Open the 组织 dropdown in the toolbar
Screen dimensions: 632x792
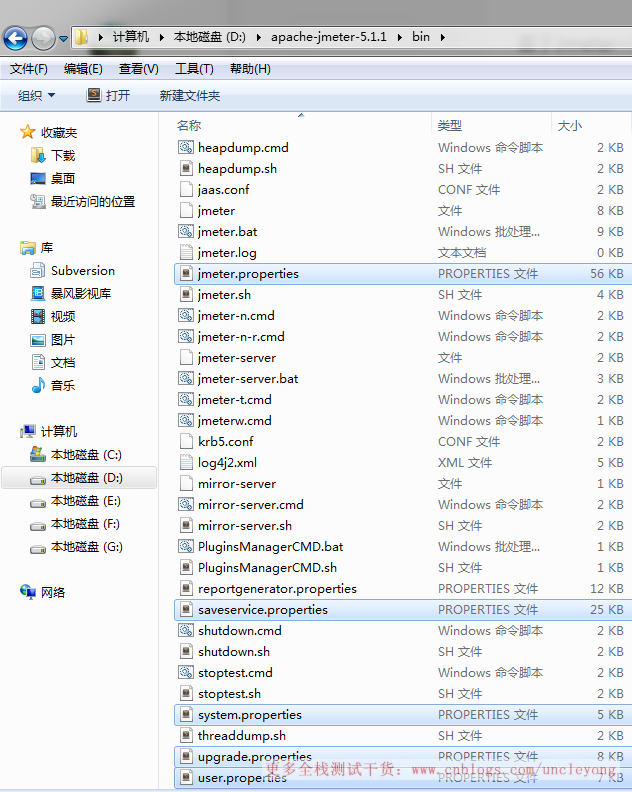[36, 95]
